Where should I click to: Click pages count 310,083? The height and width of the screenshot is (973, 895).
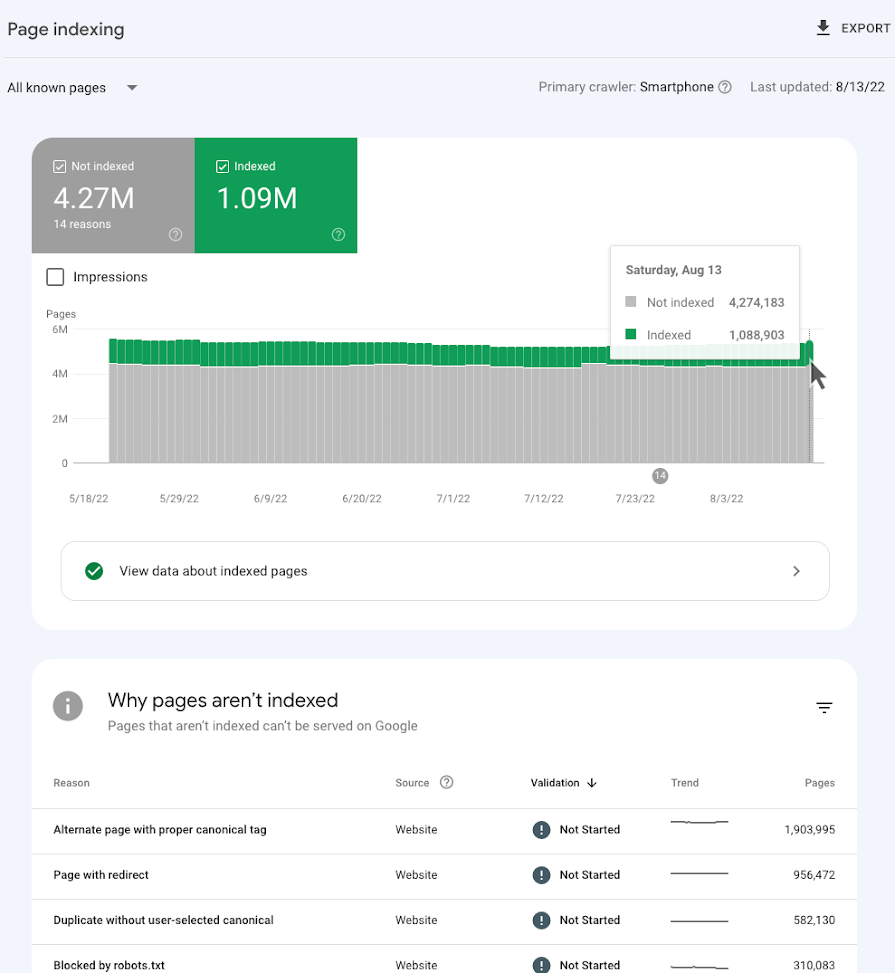pos(814,966)
